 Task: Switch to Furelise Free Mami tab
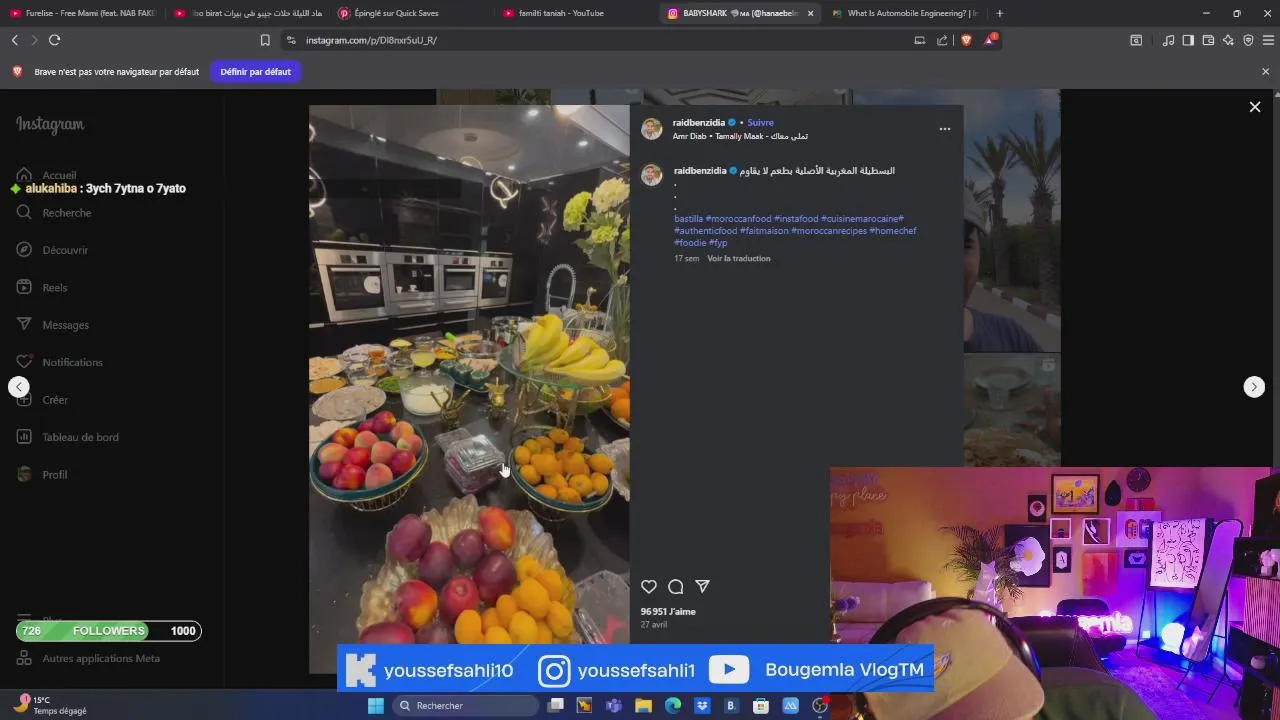pyautogui.click(x=82, y=13)
